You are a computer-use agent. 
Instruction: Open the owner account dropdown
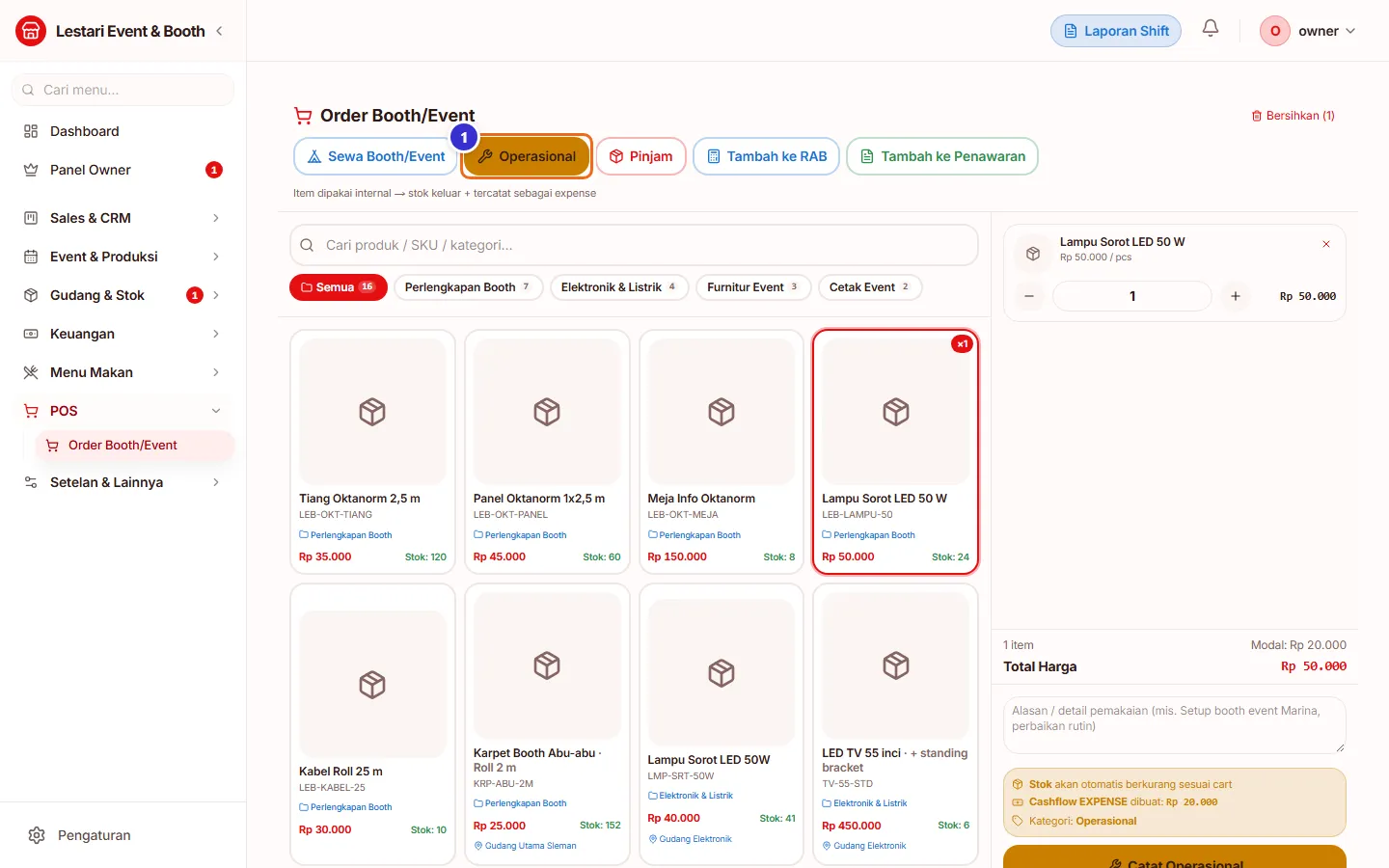coord(1309,31)
